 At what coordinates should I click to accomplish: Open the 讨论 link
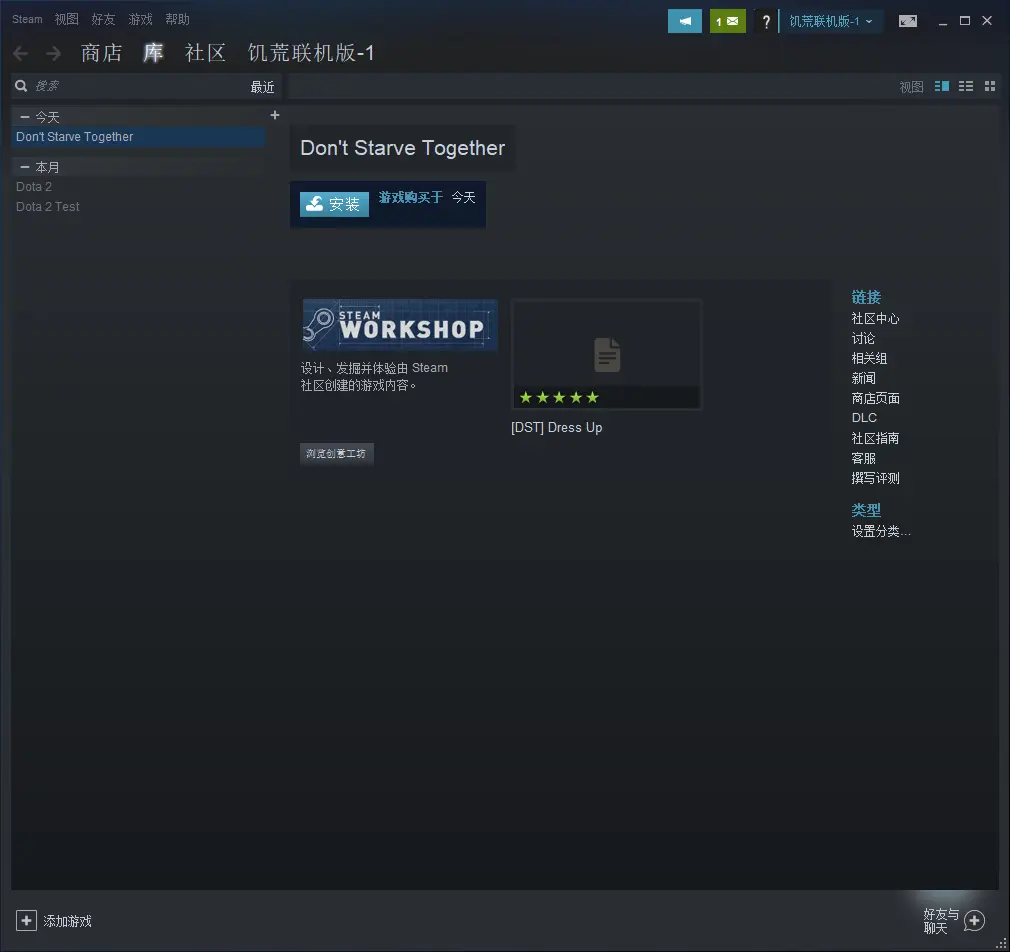click(x=863, y=338)
